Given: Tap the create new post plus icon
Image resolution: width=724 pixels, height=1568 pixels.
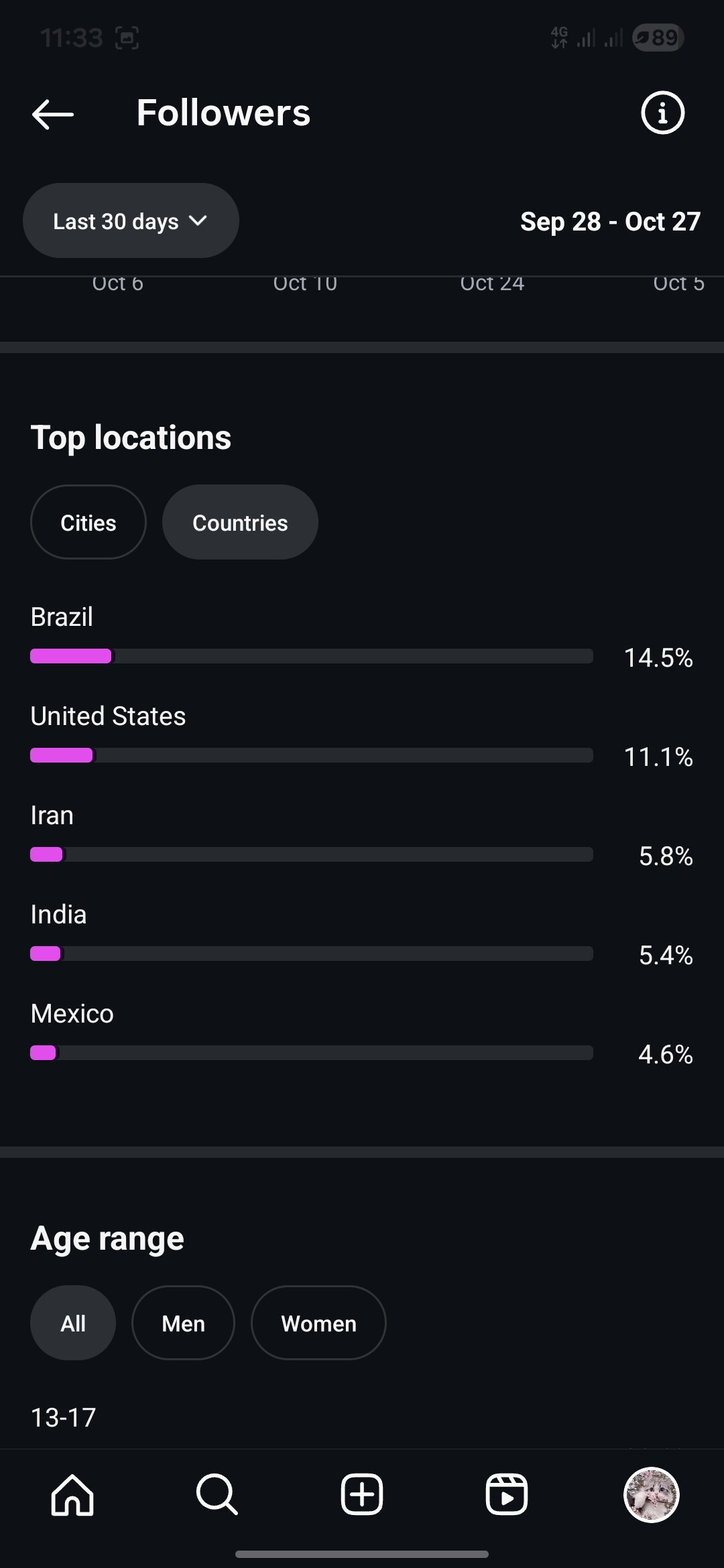Looking at the screenshot, I should click(362, 1494).
